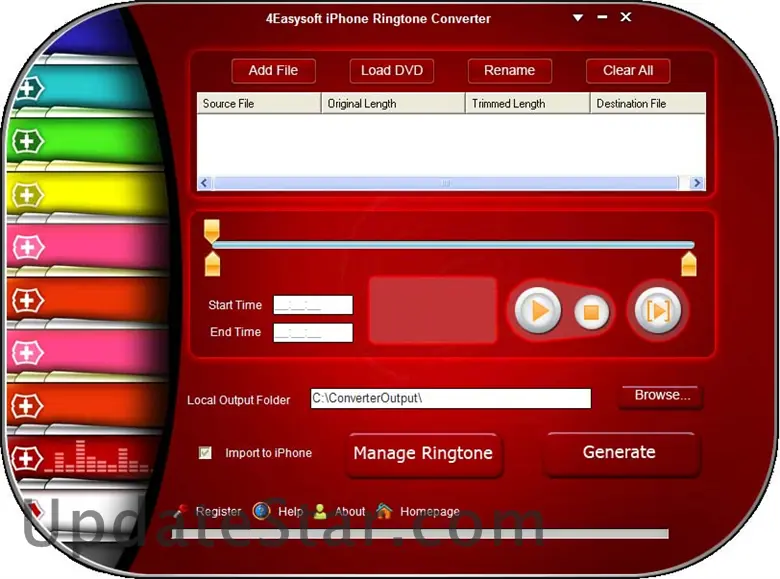Click the Local Output Folder path field
This screenshot has height=579, width=780.
coord(451,398)
